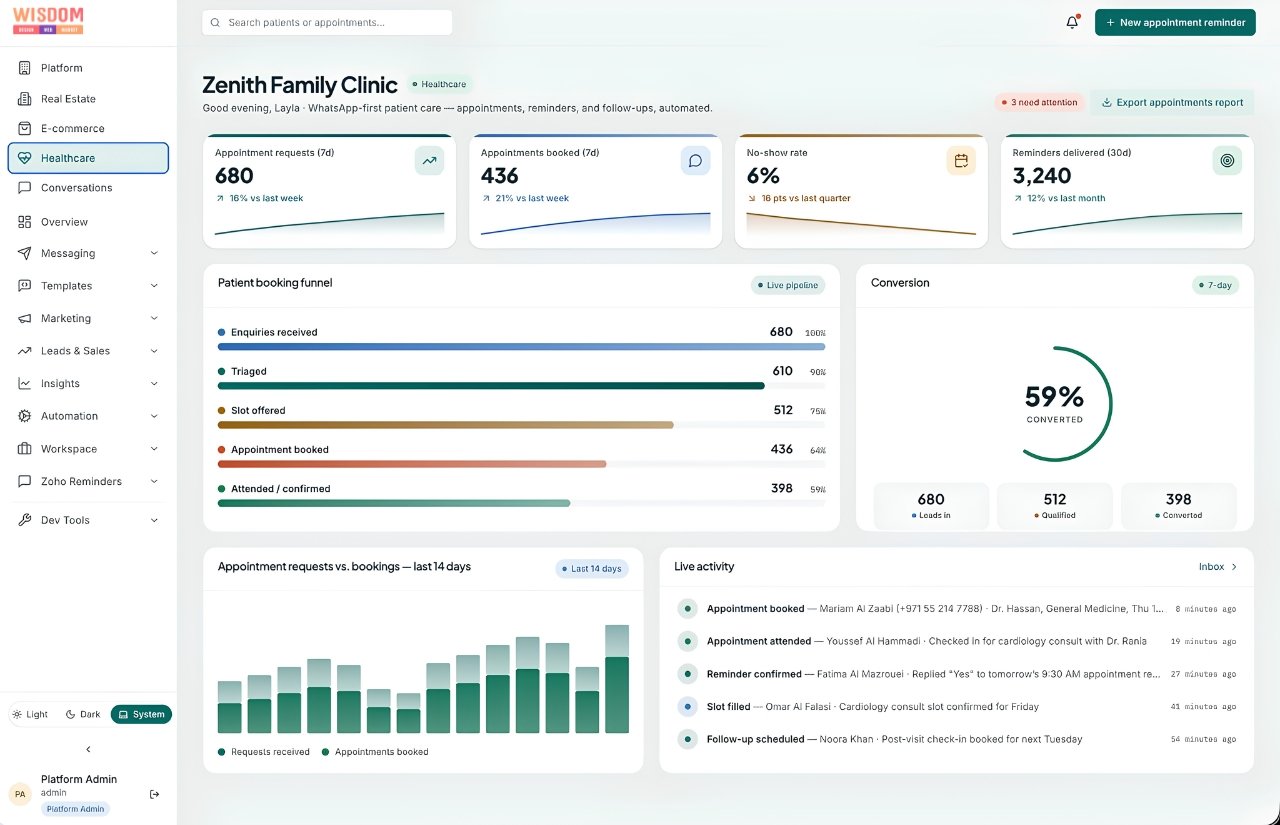
Task: Switch theme to Light
Action: tap(30, 714)
